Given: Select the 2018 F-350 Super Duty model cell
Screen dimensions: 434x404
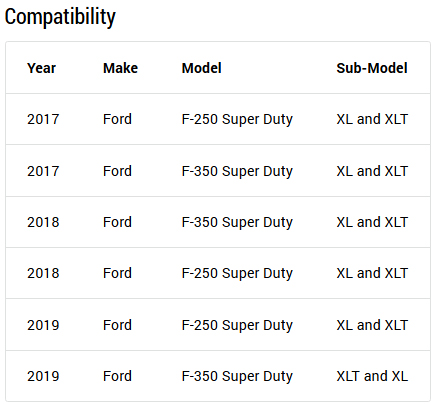Looking at the screenshot, I should point(237,222).
